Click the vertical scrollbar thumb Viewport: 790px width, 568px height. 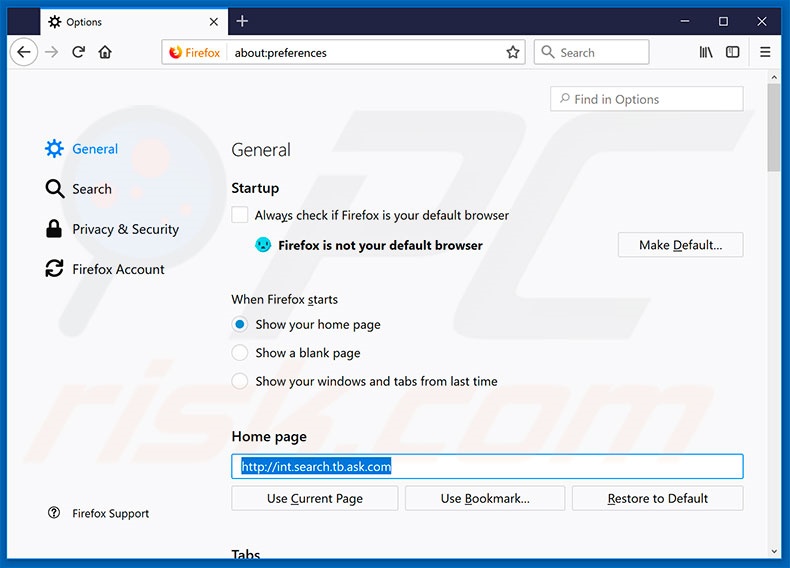[x=774, y=128]
